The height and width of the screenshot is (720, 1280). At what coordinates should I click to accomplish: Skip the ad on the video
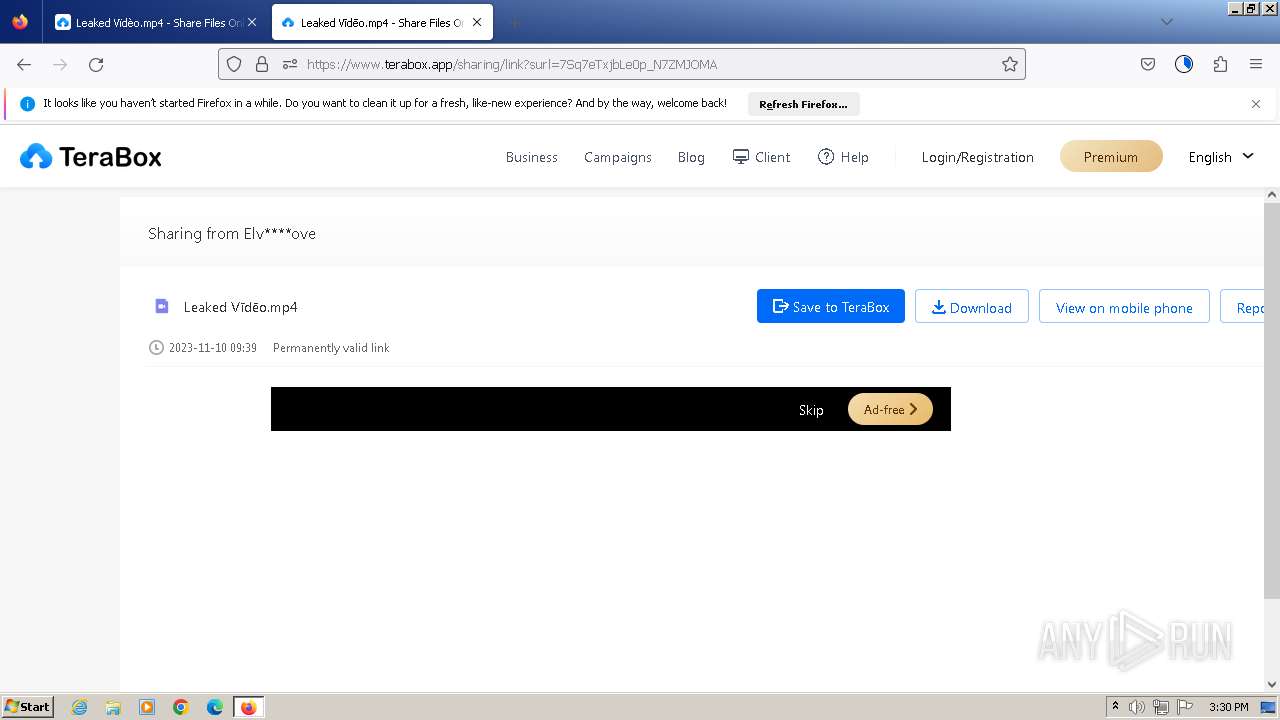[811, 410]
